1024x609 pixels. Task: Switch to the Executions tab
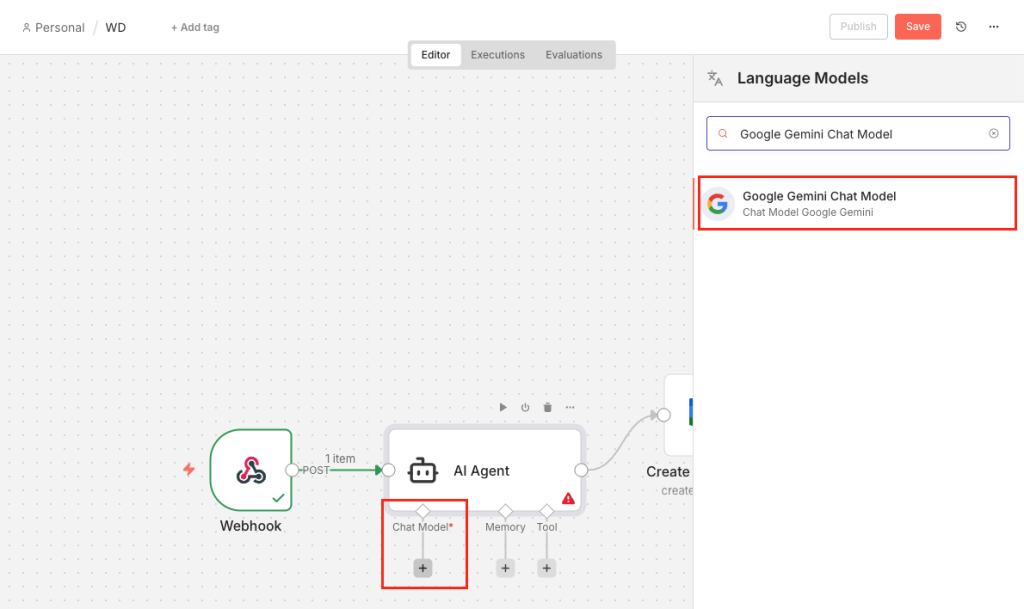coord(497,55)
